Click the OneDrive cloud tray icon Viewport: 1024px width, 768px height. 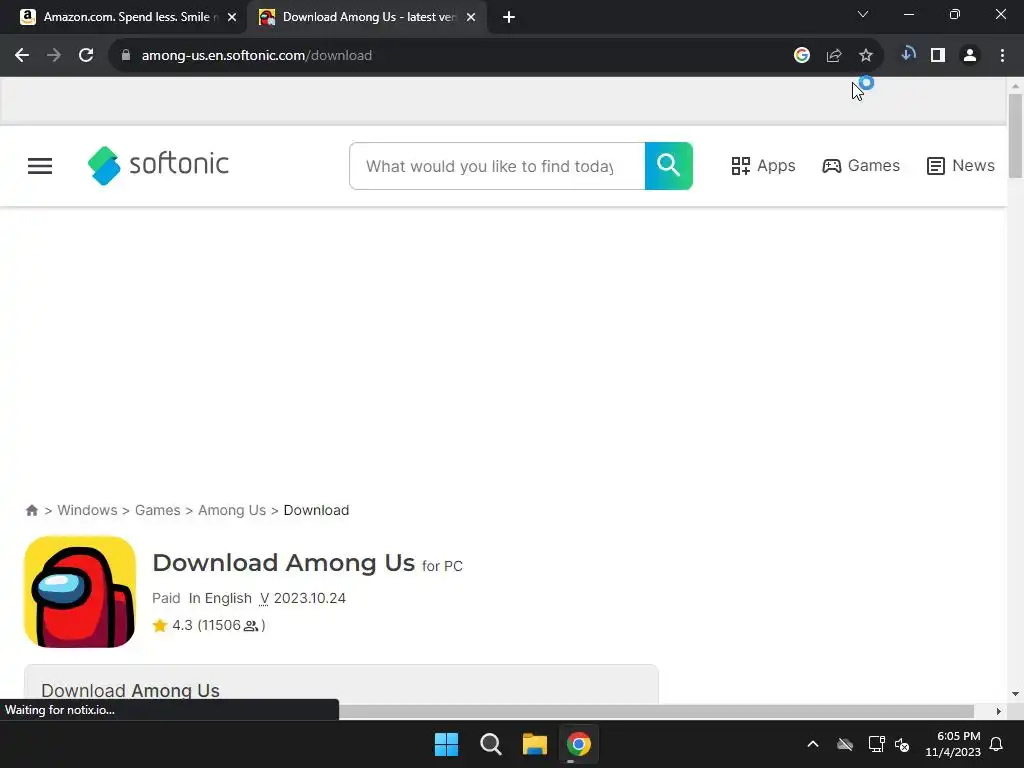(x=845, y=744)
